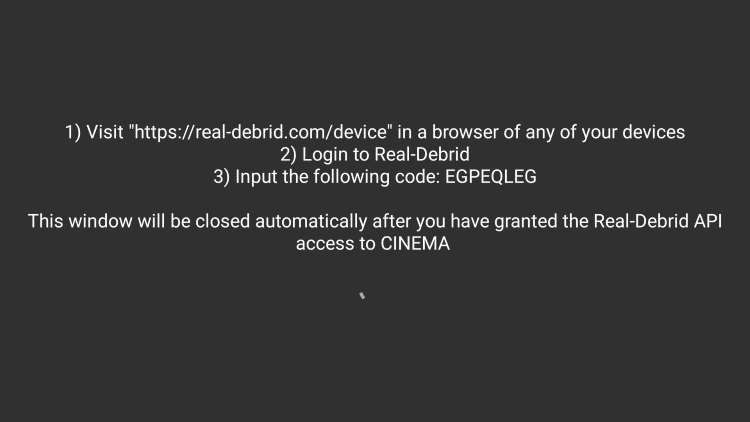Click the "2)" step number
Screen dimensions: 750x422
point(288,155)
